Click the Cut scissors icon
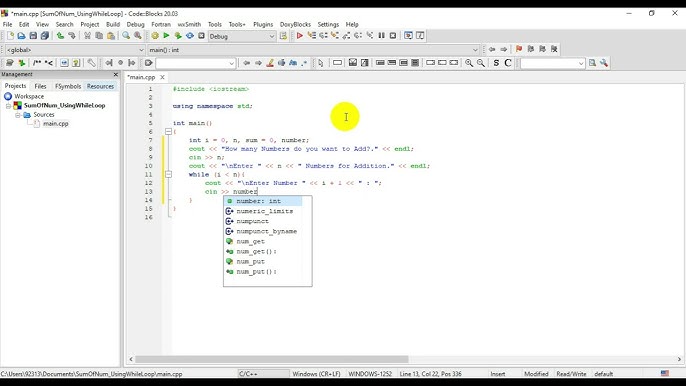Screen dimensions: 686x386 pos(88,36)
